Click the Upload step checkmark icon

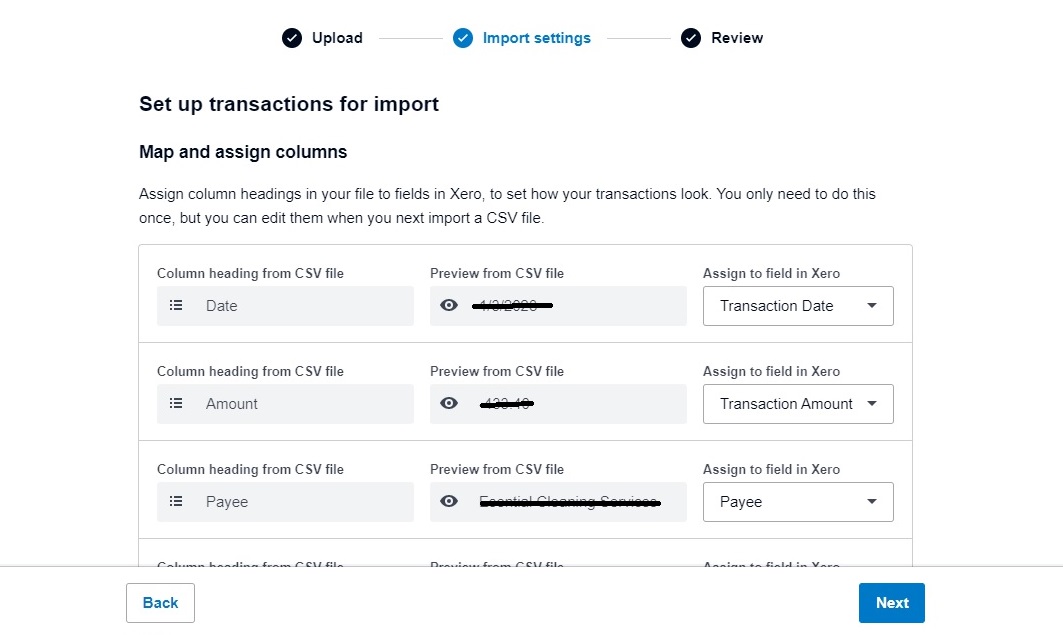tap(292, 38)
